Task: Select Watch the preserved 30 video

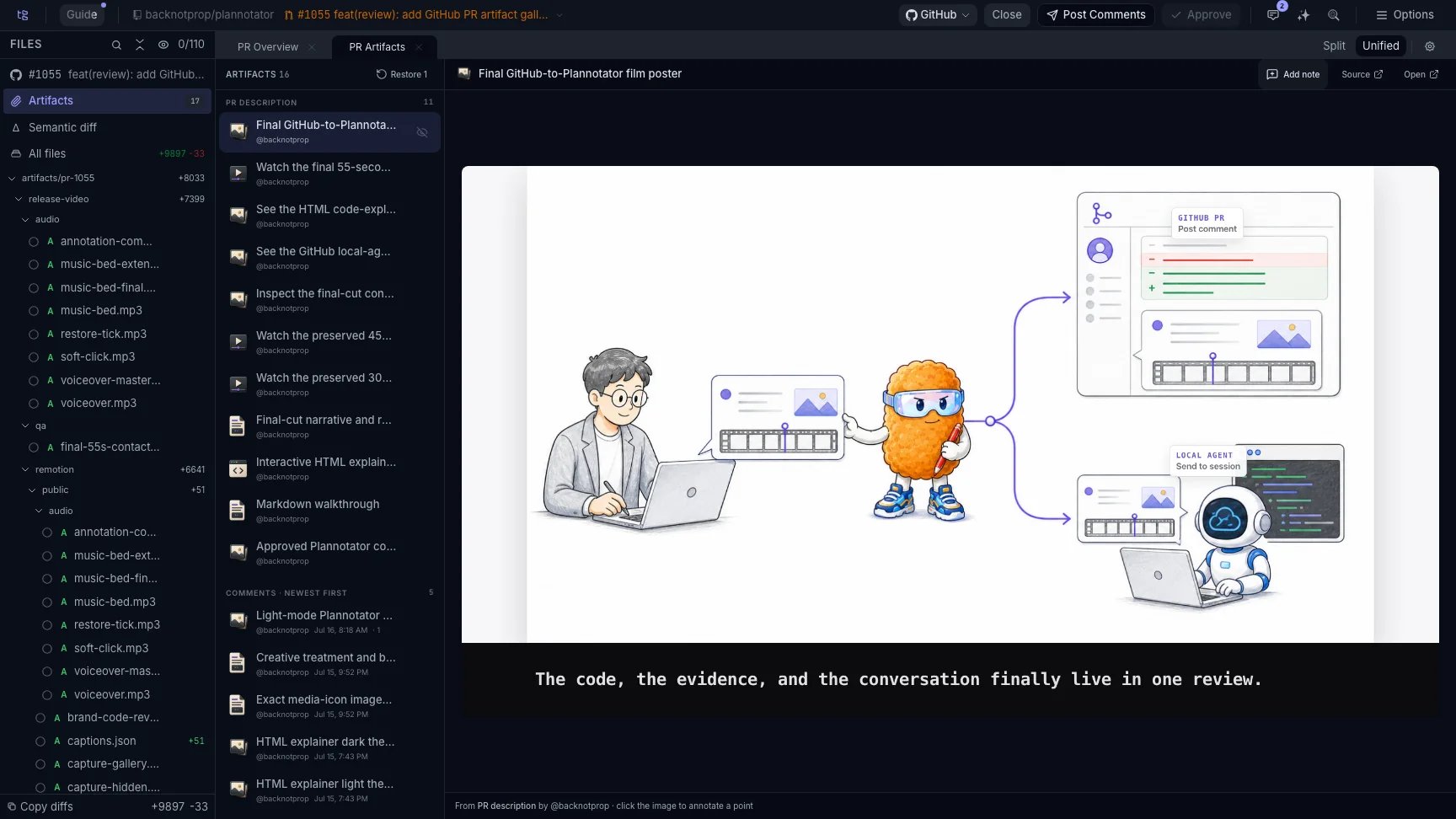Action: coord(329,384)
